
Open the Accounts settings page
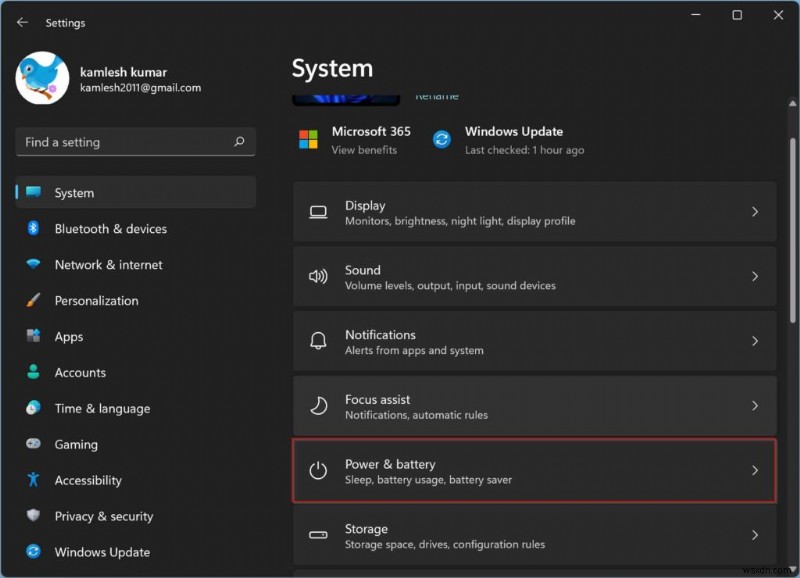pos(78,372)
